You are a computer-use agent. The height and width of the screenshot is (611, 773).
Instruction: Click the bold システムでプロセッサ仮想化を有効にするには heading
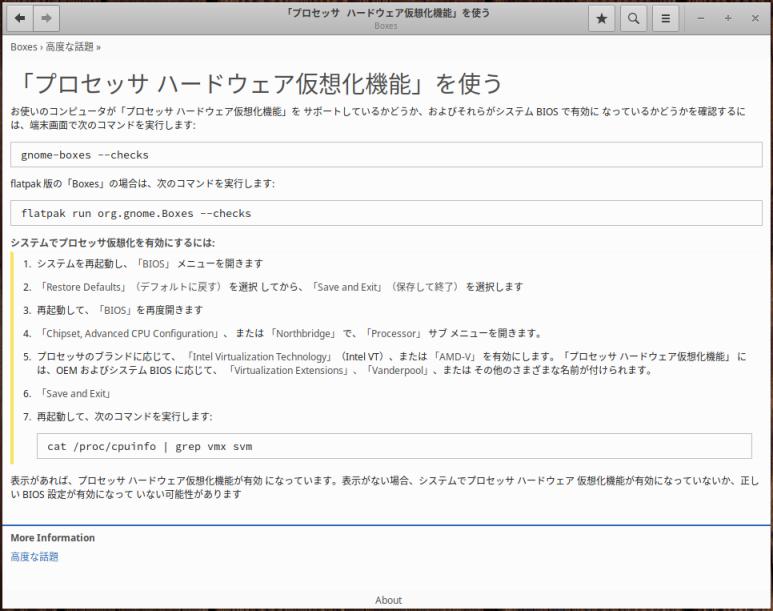pyautogui.click(x=112, y=243)
